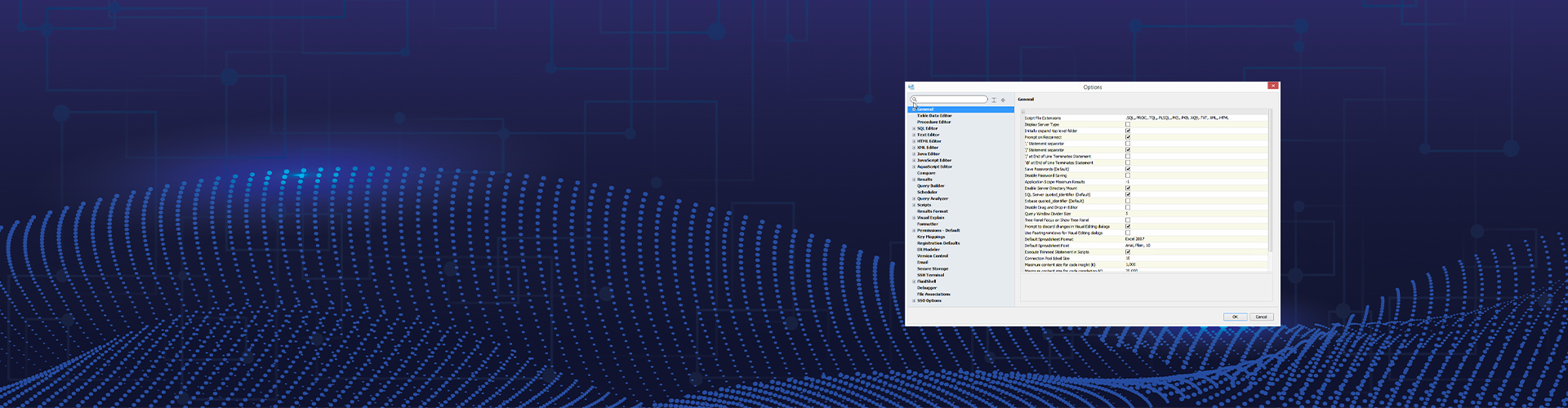
Task: Click the small collapse icon above the settings table
Action: (1022, 112)
